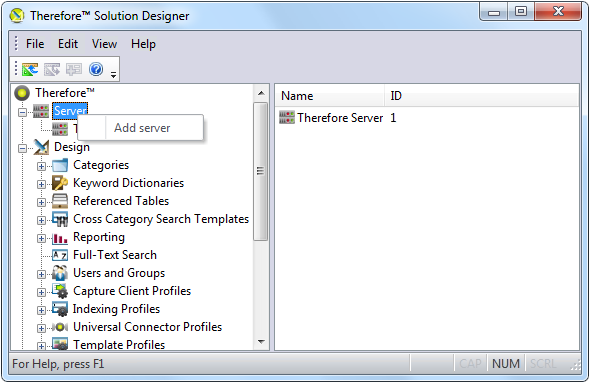Click the tree vertical scrollbar thumb
Screen dimensions: 590x383
tap(261, 171)
